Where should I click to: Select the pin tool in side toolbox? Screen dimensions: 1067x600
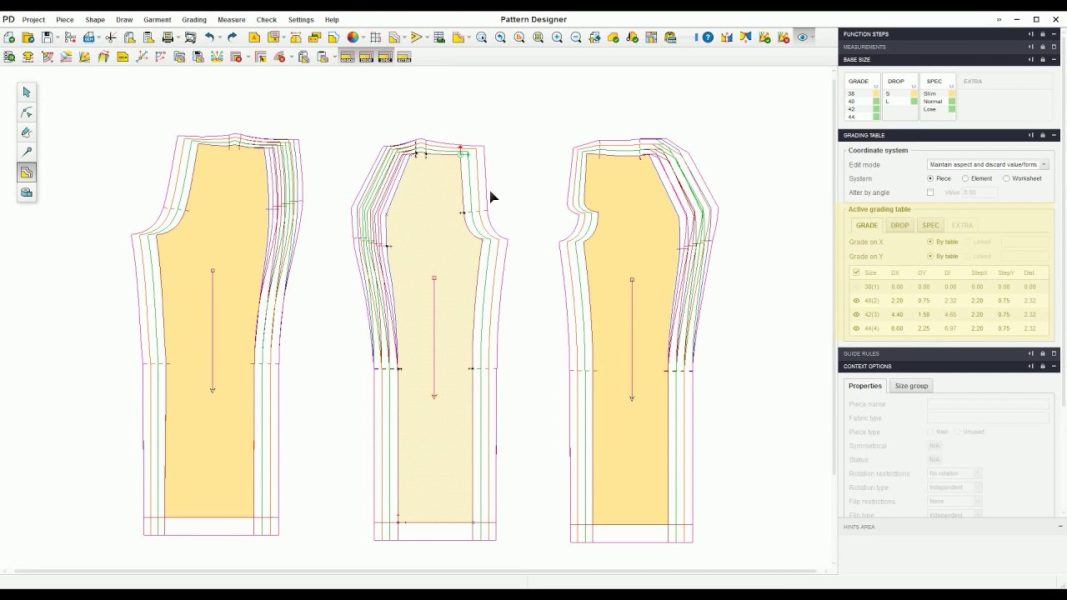[x=27, y=152]
